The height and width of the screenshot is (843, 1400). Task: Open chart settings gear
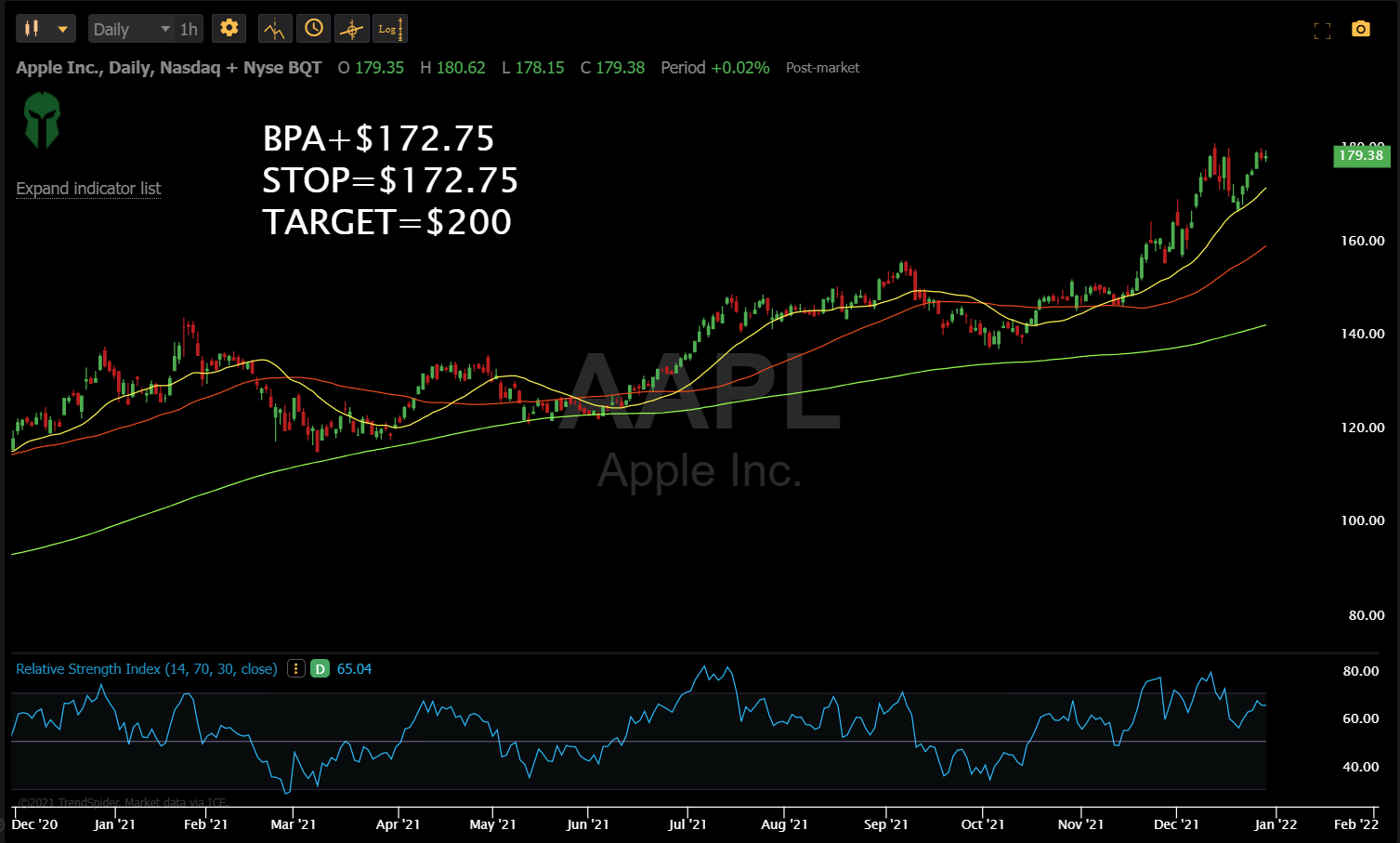(229, 28)
